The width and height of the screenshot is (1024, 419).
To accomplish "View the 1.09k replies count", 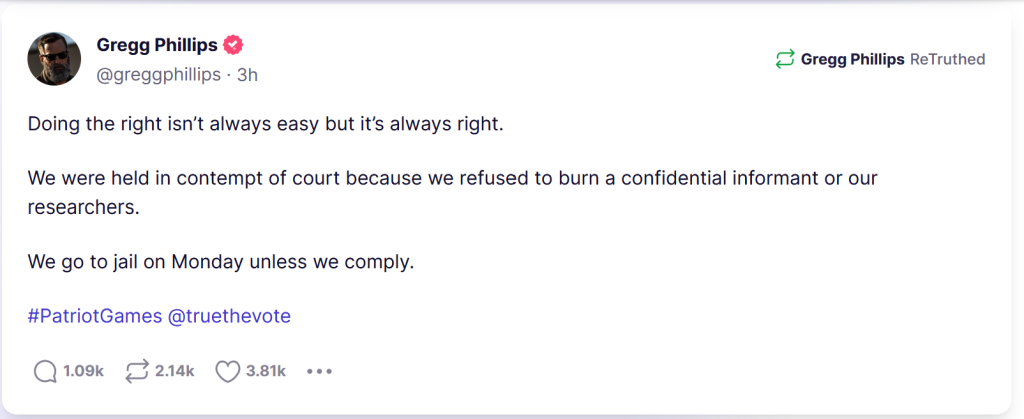I will coord(83,371).
